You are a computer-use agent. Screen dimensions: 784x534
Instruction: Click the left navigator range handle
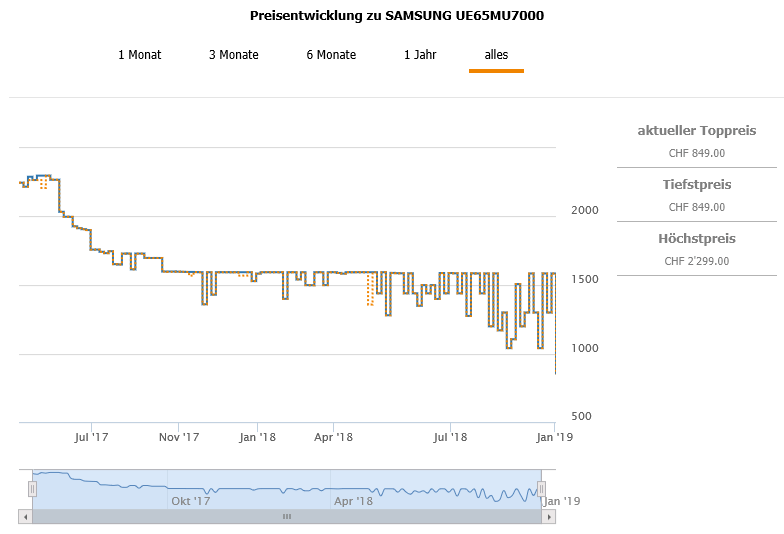tap(32, 489)
